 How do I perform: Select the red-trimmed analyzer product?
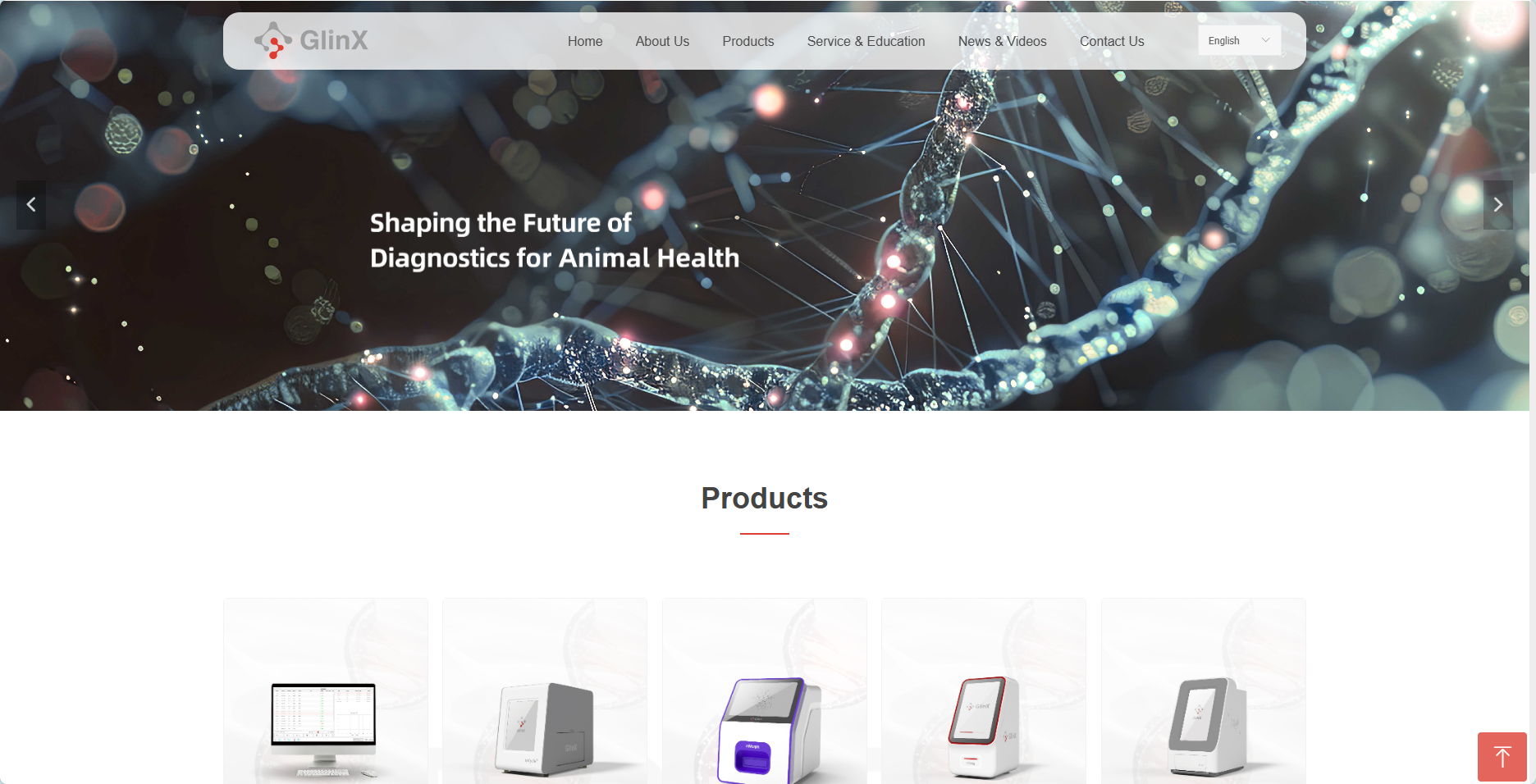(x=984, y=691)
